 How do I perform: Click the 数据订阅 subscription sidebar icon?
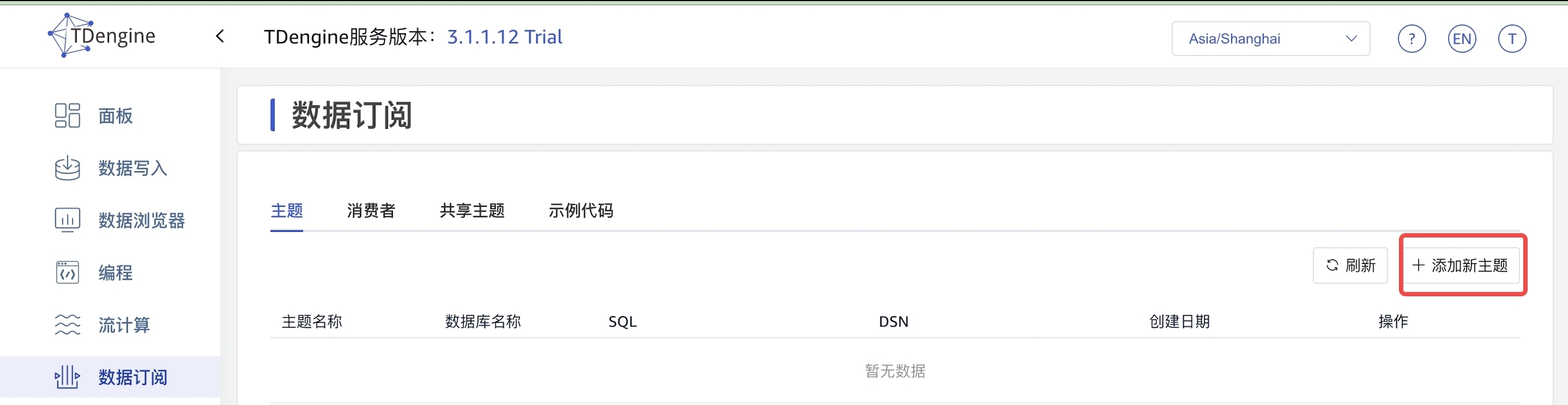[x=67, y=377]
